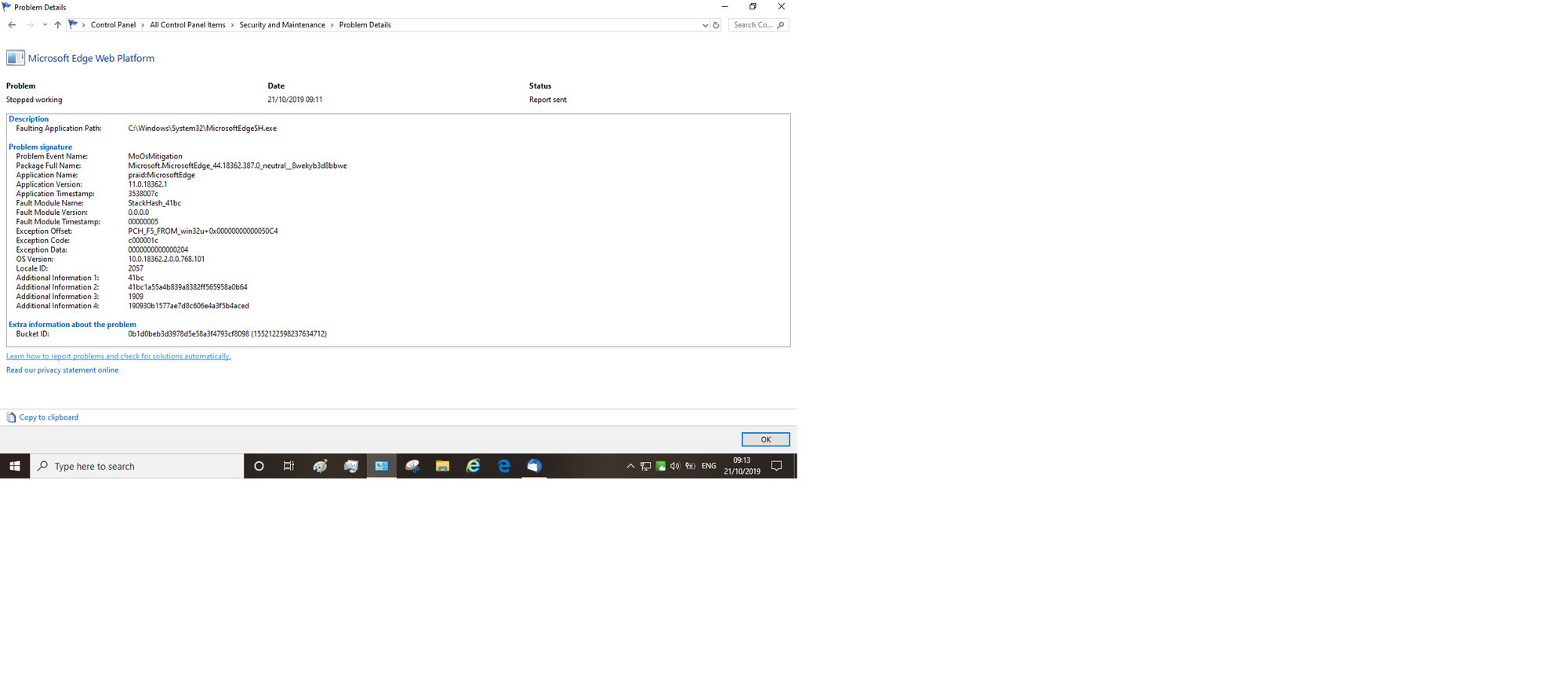Click the Application Version 11.0.18362.1
This screenshot has height=684, width=1568.
pos(147,185)
